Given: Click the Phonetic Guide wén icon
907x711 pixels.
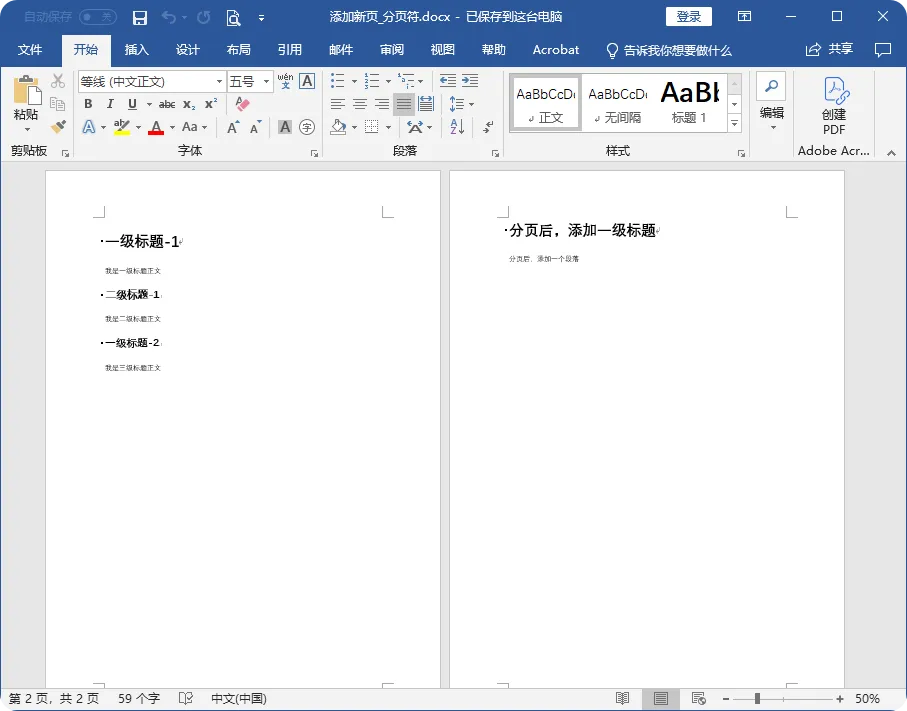Looking at the screenshot, I should click(x=285, y=81).
